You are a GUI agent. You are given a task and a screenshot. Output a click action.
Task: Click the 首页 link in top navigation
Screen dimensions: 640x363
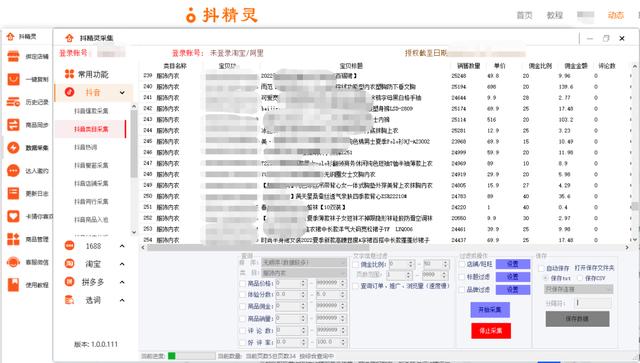pyautogui.click(x=524, y=16)
